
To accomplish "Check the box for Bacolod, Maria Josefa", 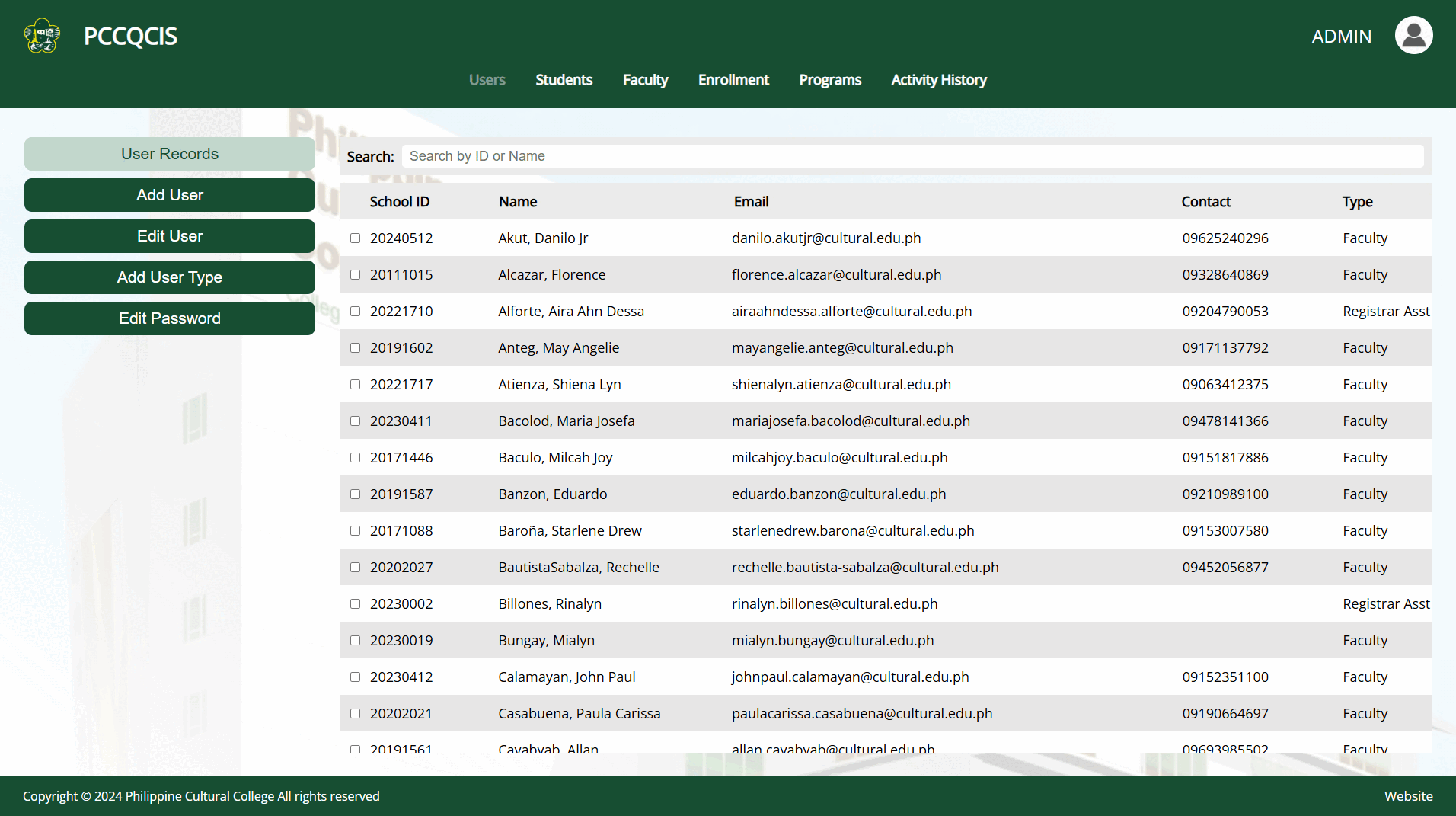I will tap(355, 421).
